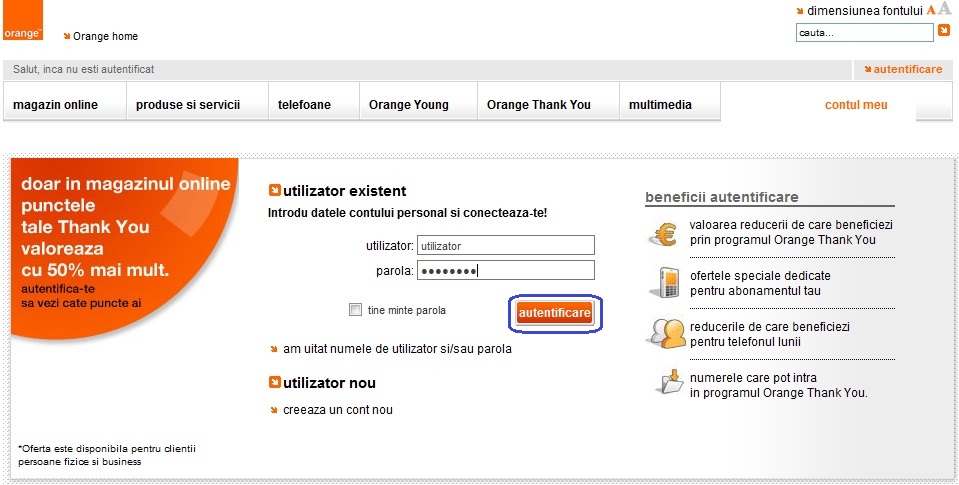959x485 pixels.
Task: Click arrow icon beside utilizator nou
Action: [275, 382]
